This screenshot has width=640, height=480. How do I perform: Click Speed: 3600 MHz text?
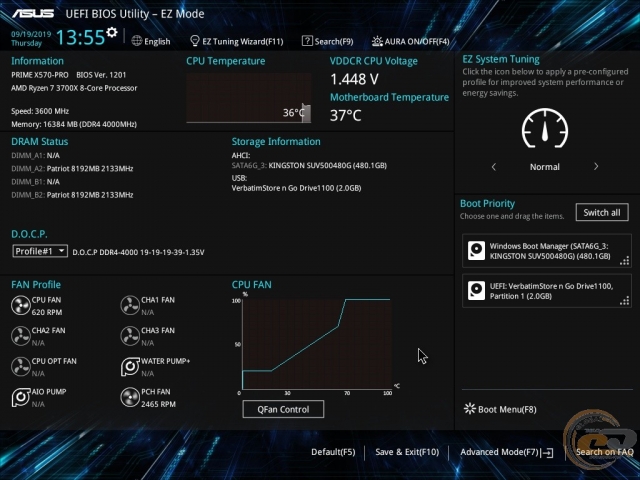[40, 111]
